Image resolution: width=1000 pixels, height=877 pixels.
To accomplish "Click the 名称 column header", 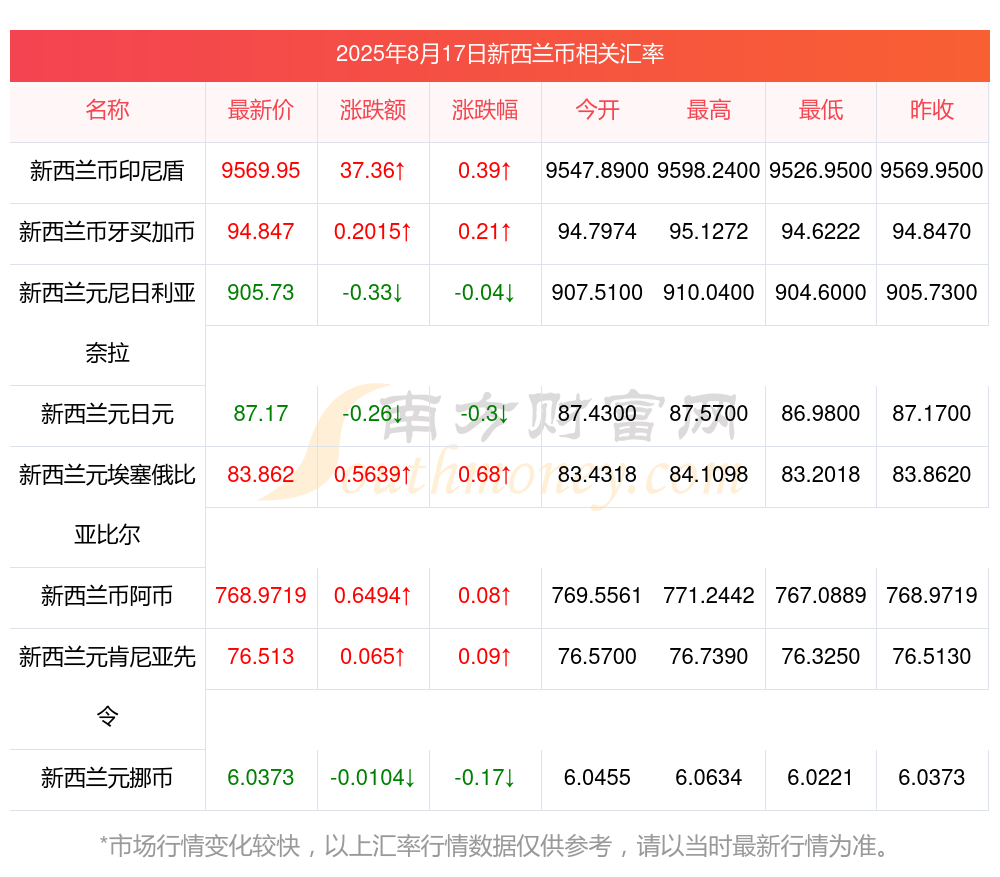I will coord(107,110).
